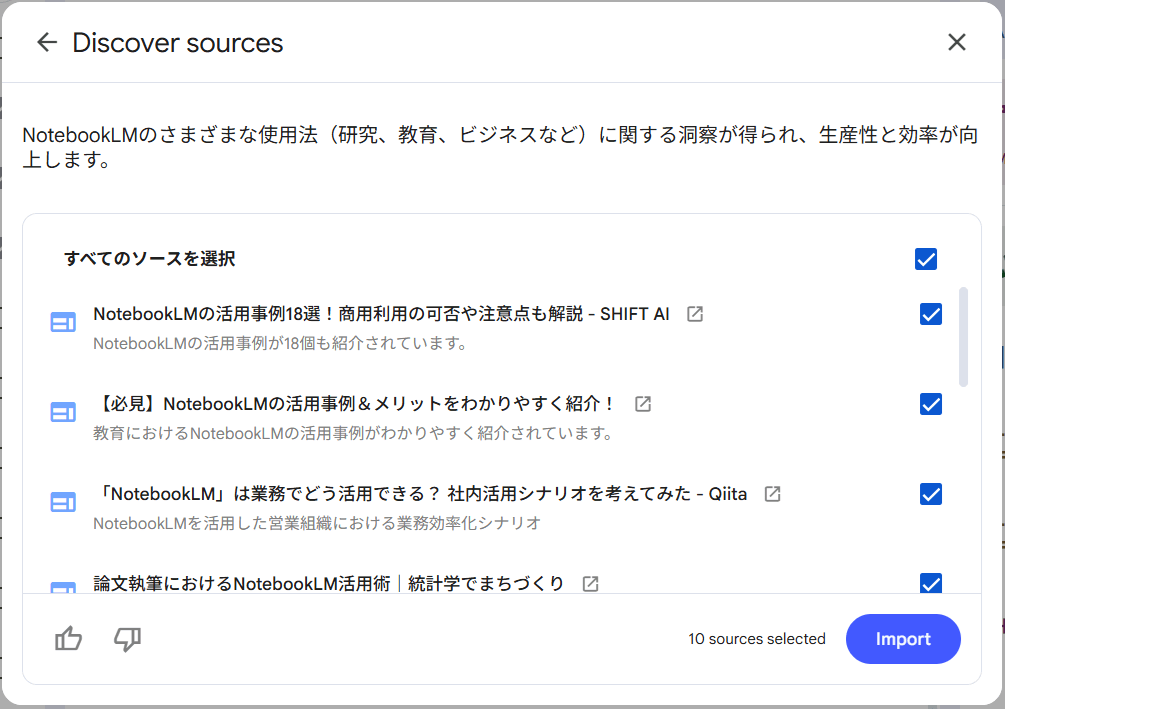Open the NotebookLMの活用事例18選 source title

click(x=381, y=314)
